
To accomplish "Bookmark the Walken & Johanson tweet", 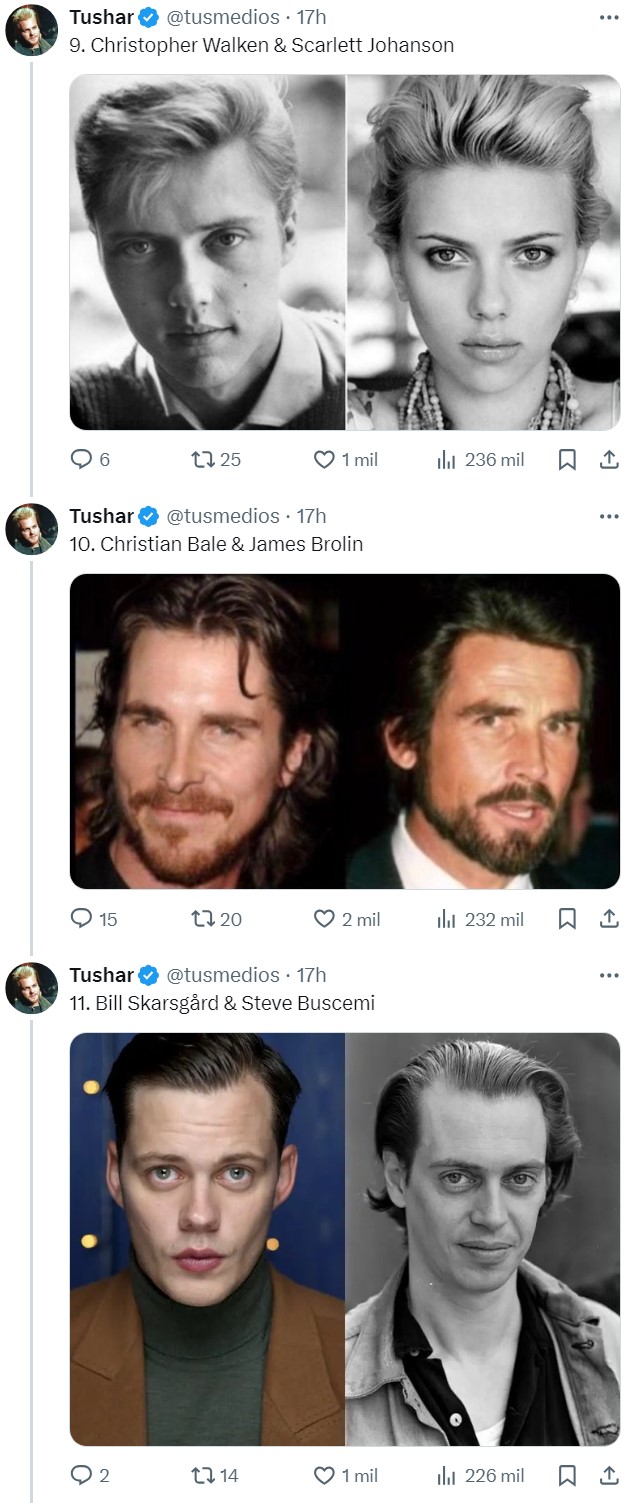I will click(567, 460).
